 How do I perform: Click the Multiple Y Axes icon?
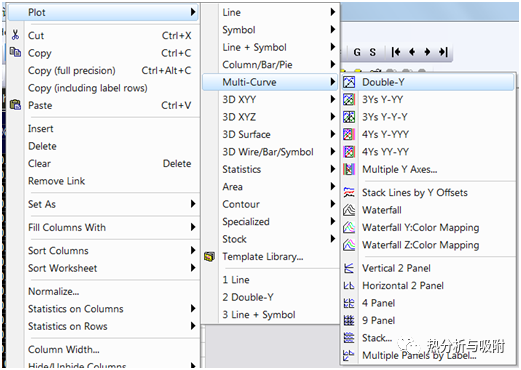tap(349, 169)
